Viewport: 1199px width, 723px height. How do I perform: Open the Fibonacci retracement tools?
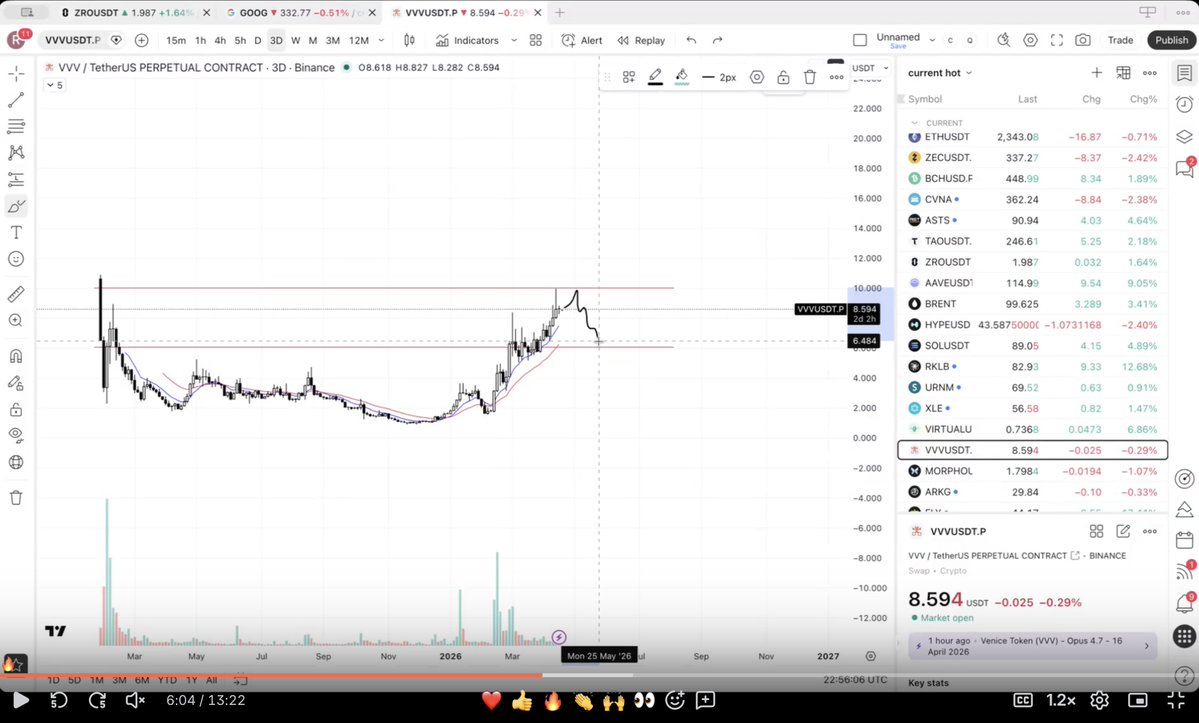coord(16,126)
